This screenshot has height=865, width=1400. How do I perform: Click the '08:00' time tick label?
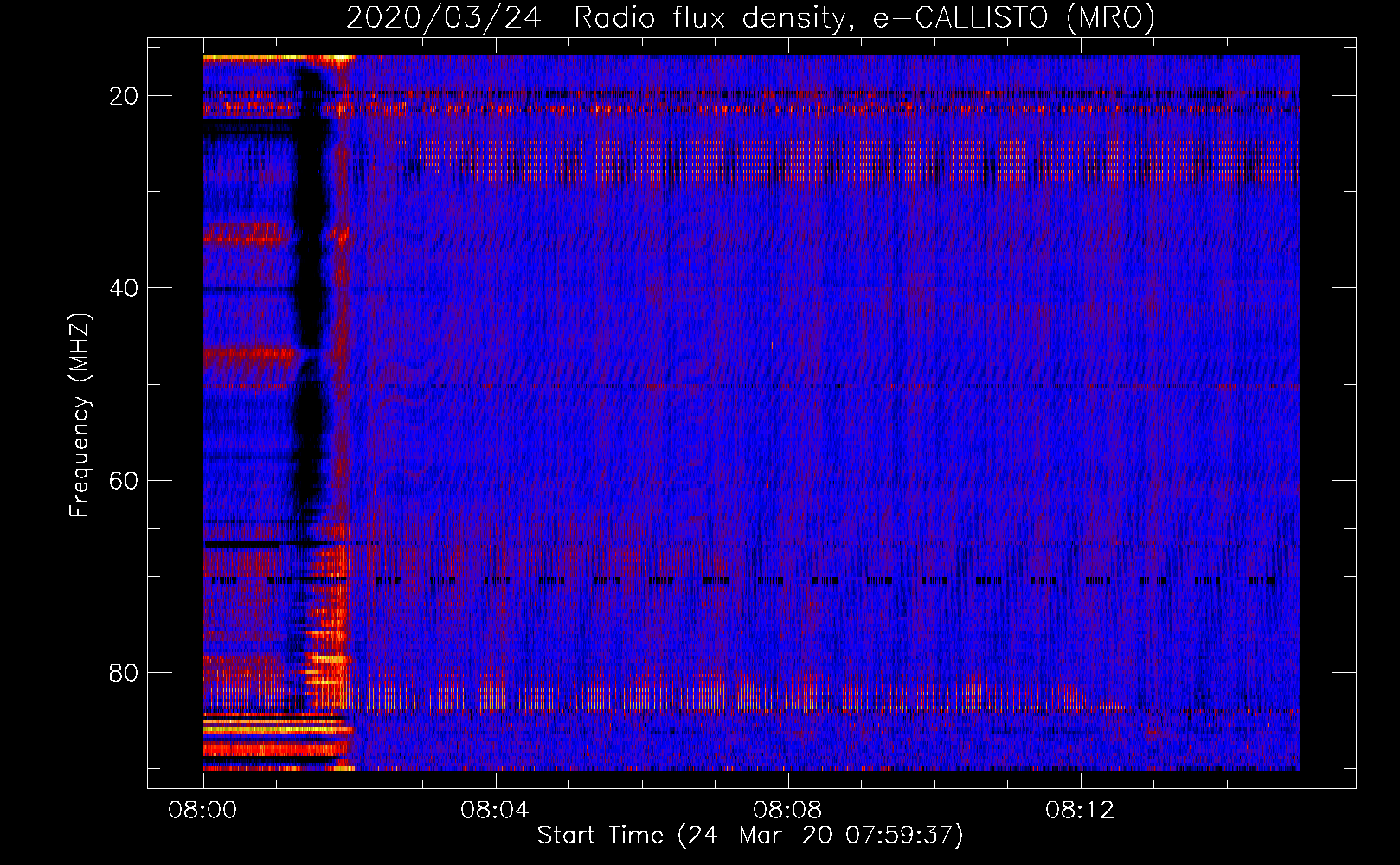(202, 811)
